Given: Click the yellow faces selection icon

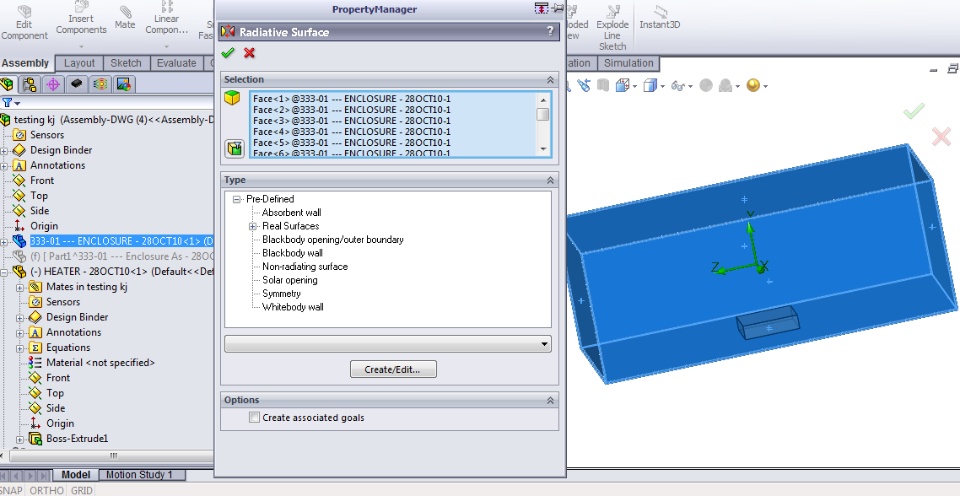Looking at the screenshot, I should pyautogui.click(x=232, y=99).
